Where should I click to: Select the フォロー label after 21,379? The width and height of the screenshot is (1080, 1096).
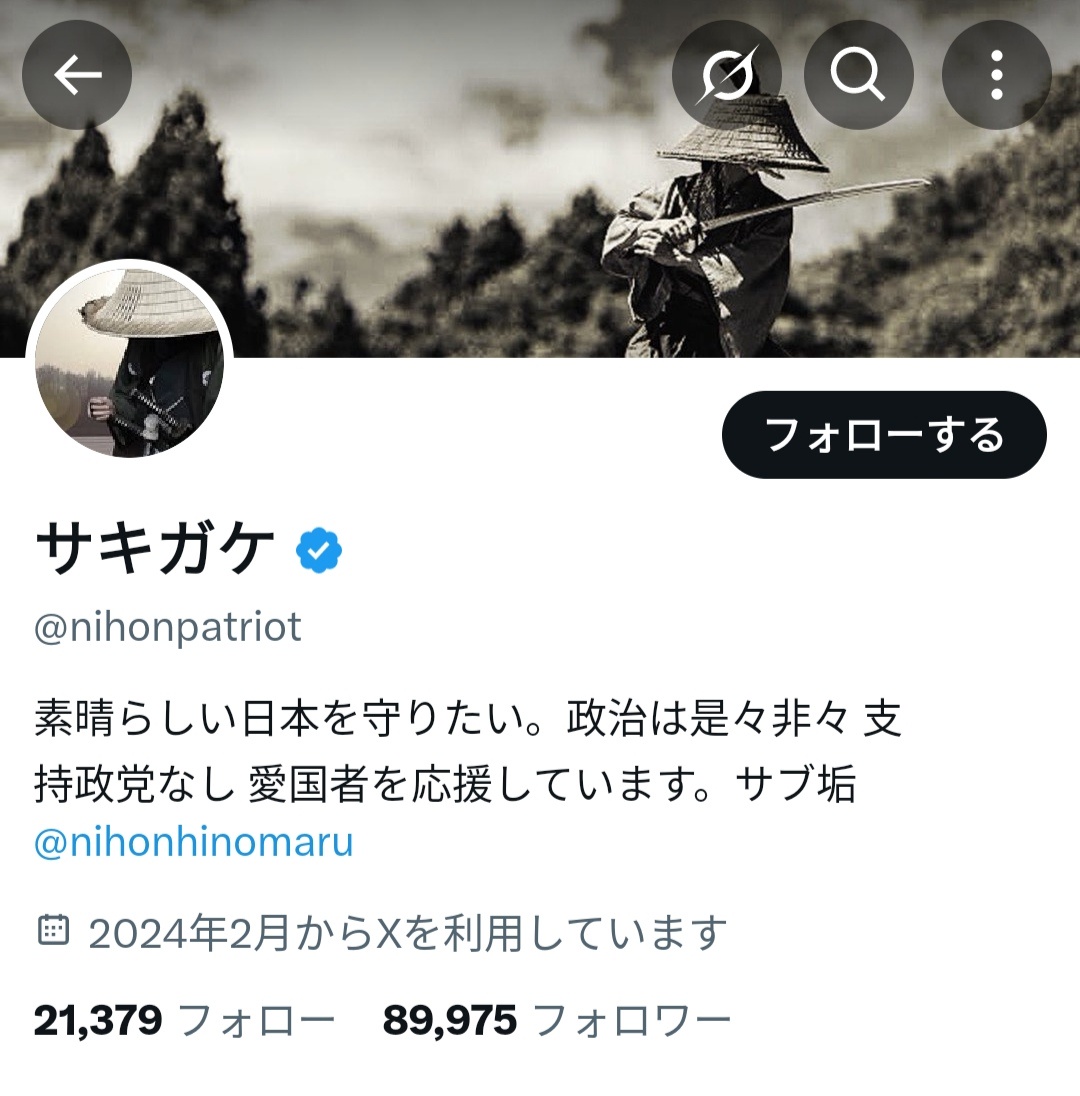(x=257, y=1021)
